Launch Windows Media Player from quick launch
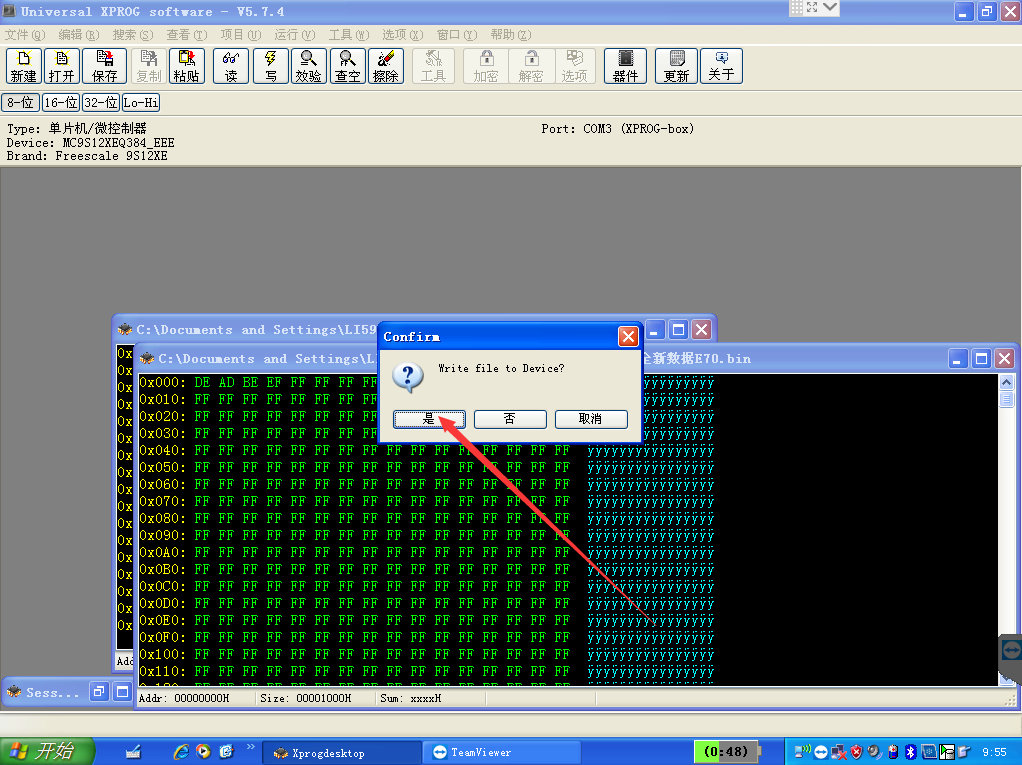The height and width of the screenshot is (765, 1022). point(203,752)
